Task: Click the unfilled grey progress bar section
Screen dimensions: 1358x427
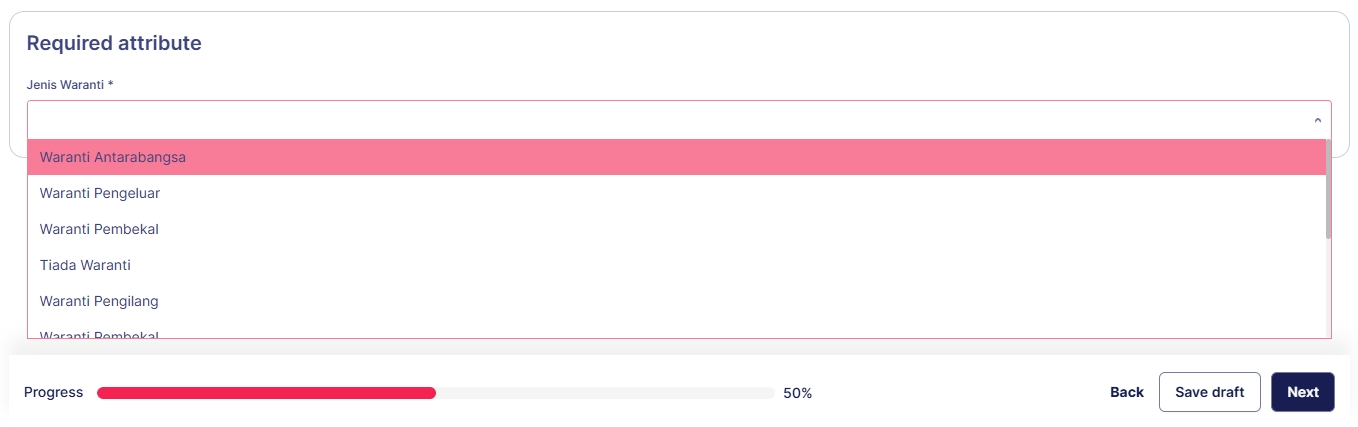Action: point(604,393)
